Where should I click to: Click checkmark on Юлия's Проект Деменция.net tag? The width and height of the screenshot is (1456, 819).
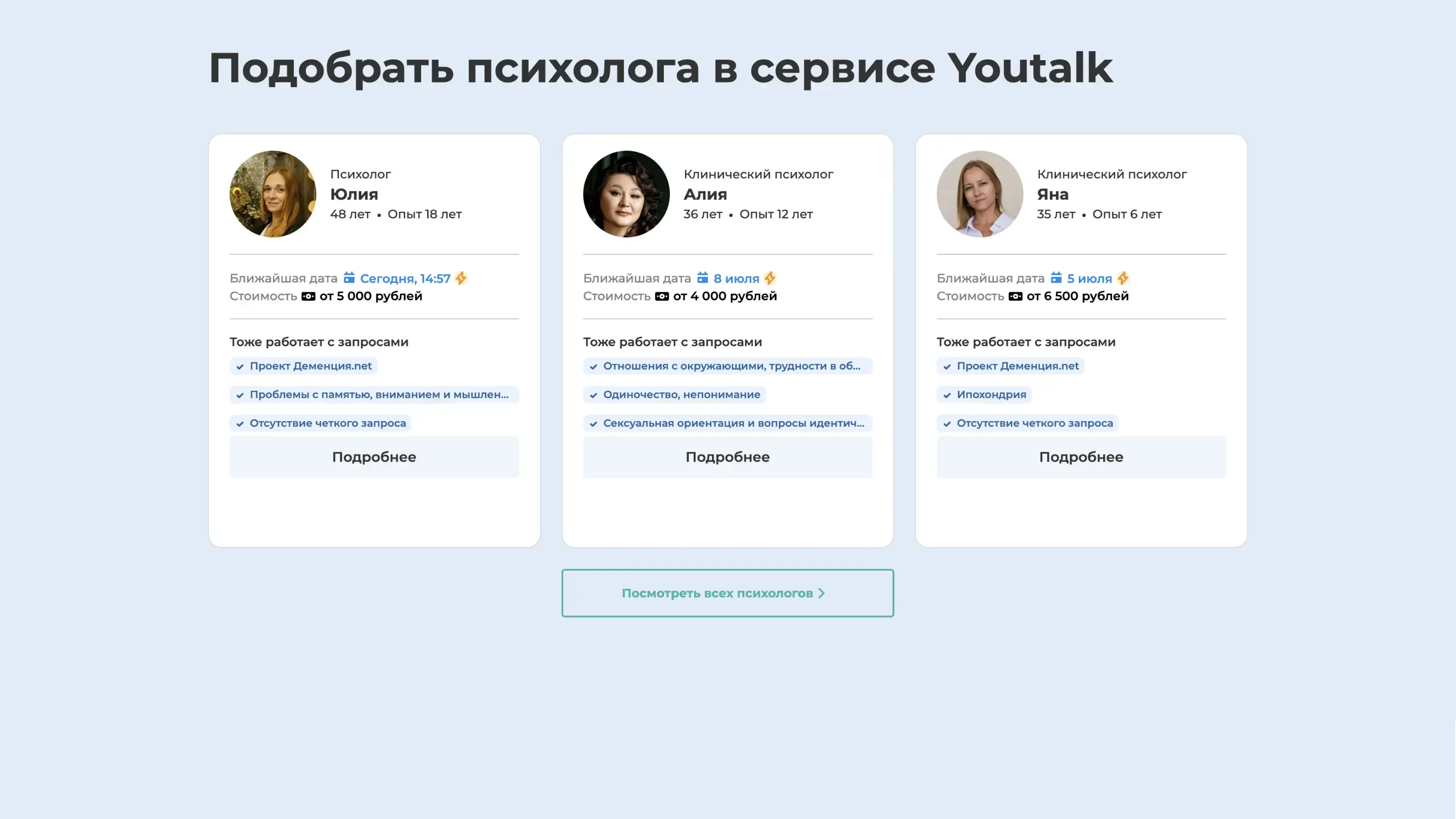click(240, 366)
